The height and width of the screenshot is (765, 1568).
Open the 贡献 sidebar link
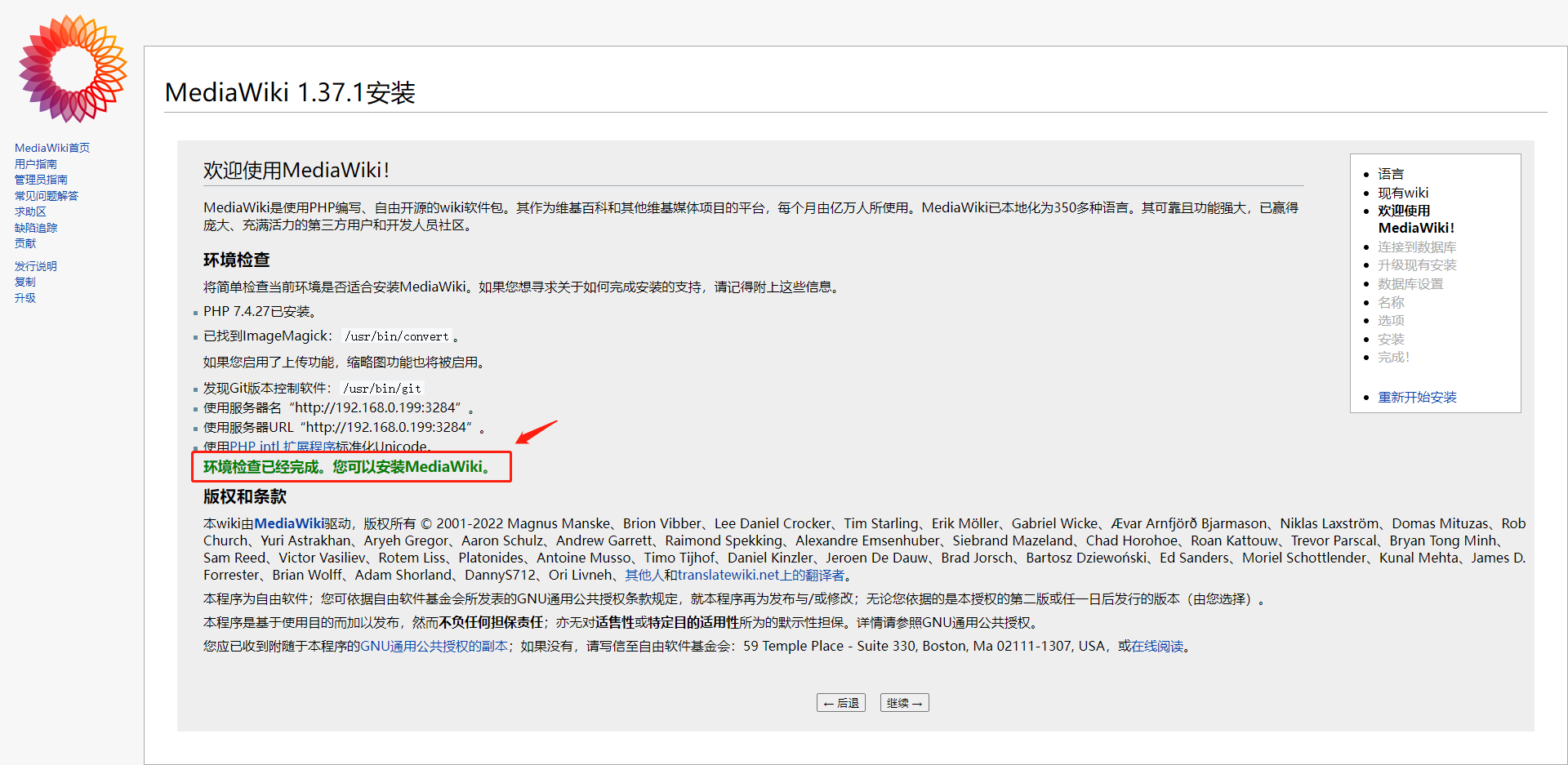24,242
